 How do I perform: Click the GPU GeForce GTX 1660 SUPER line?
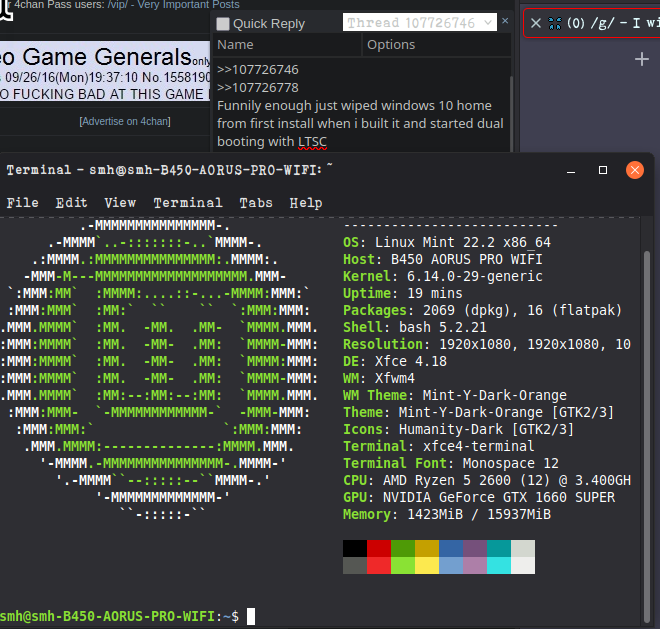479,497
